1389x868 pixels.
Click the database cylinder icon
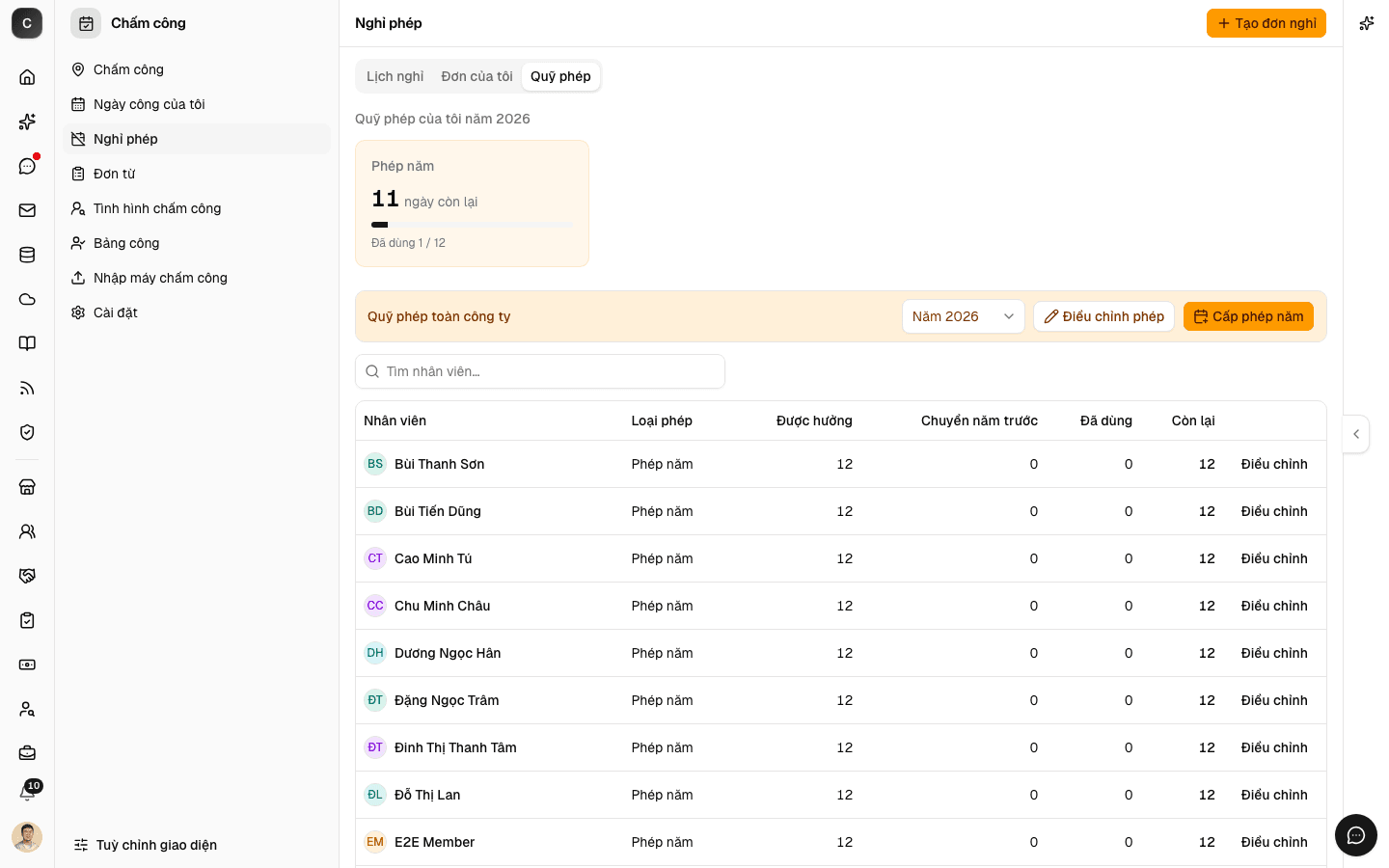27,255
